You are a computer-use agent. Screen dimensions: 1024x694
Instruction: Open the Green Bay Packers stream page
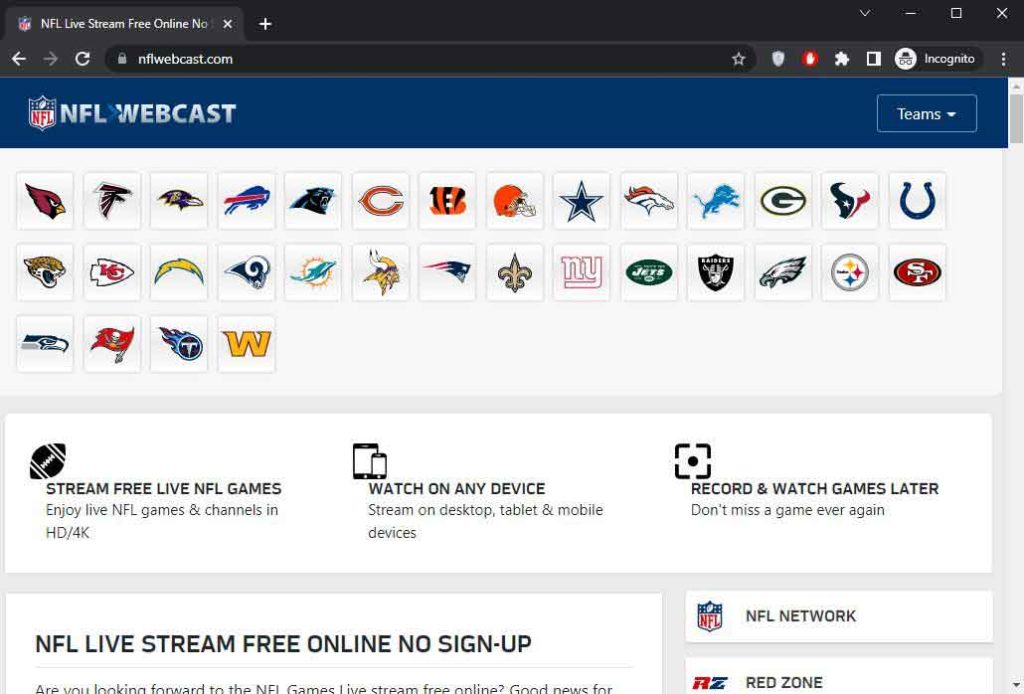[783, 200]
